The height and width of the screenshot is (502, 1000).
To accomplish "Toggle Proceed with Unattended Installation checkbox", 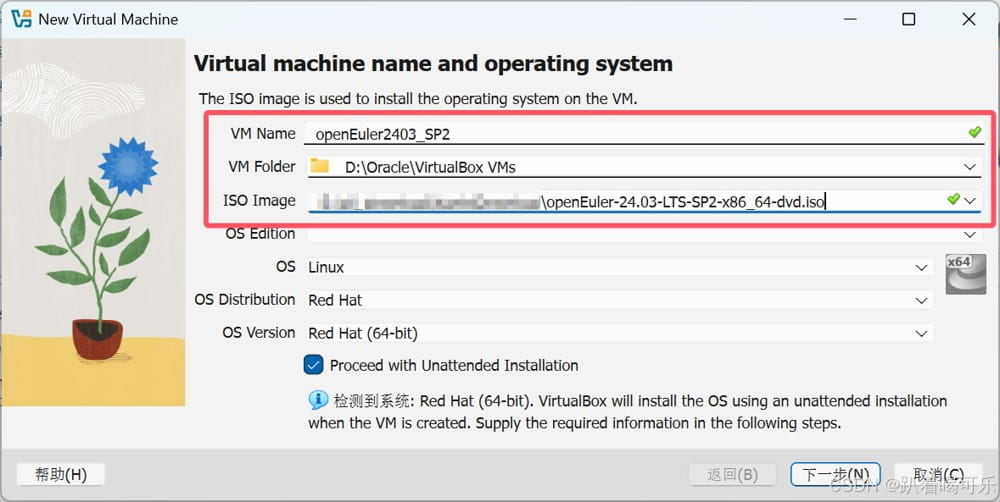I will point(313,365).
